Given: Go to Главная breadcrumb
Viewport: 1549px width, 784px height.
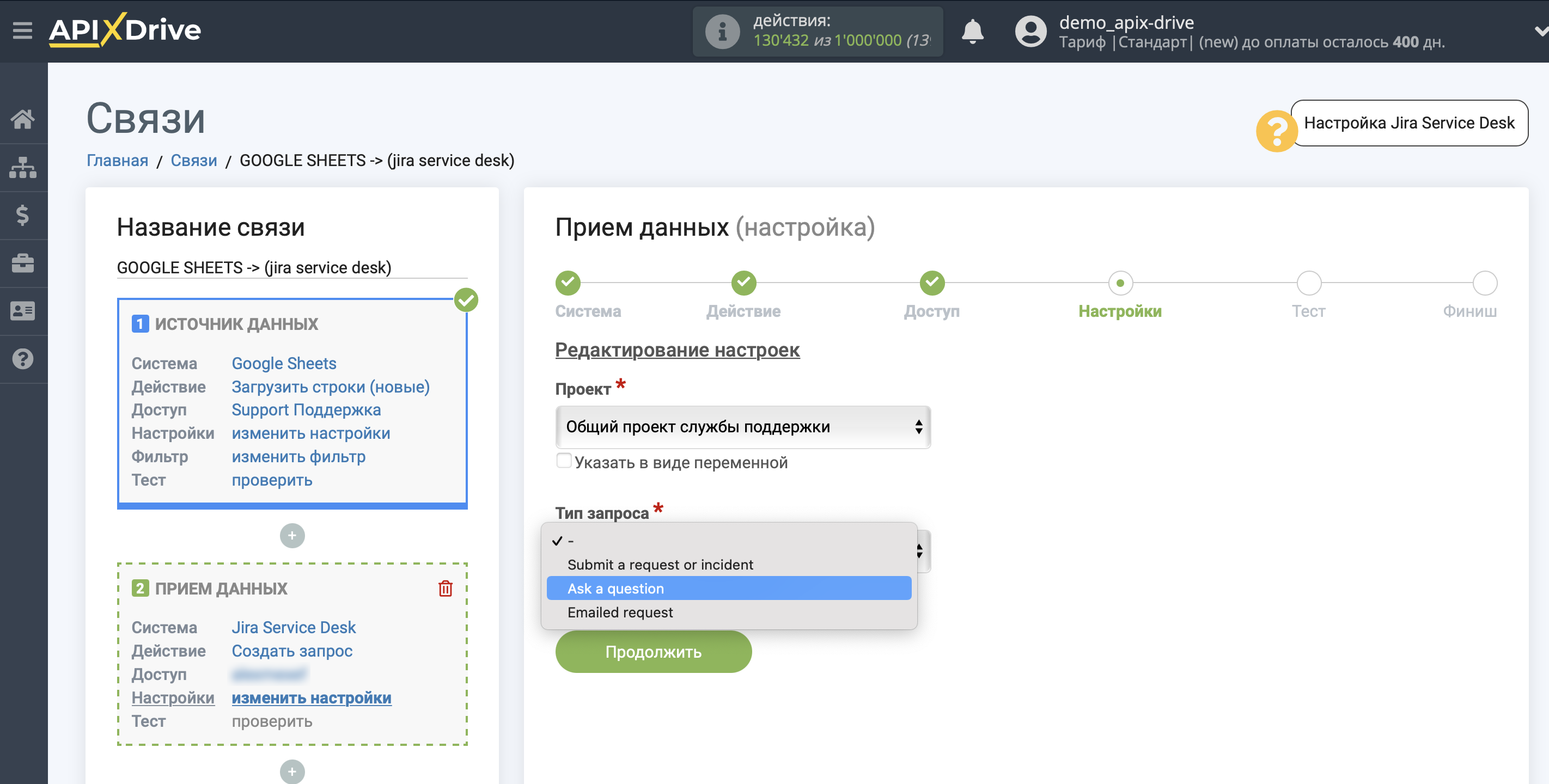Looking at the screenshot, I should coord(117,161).
